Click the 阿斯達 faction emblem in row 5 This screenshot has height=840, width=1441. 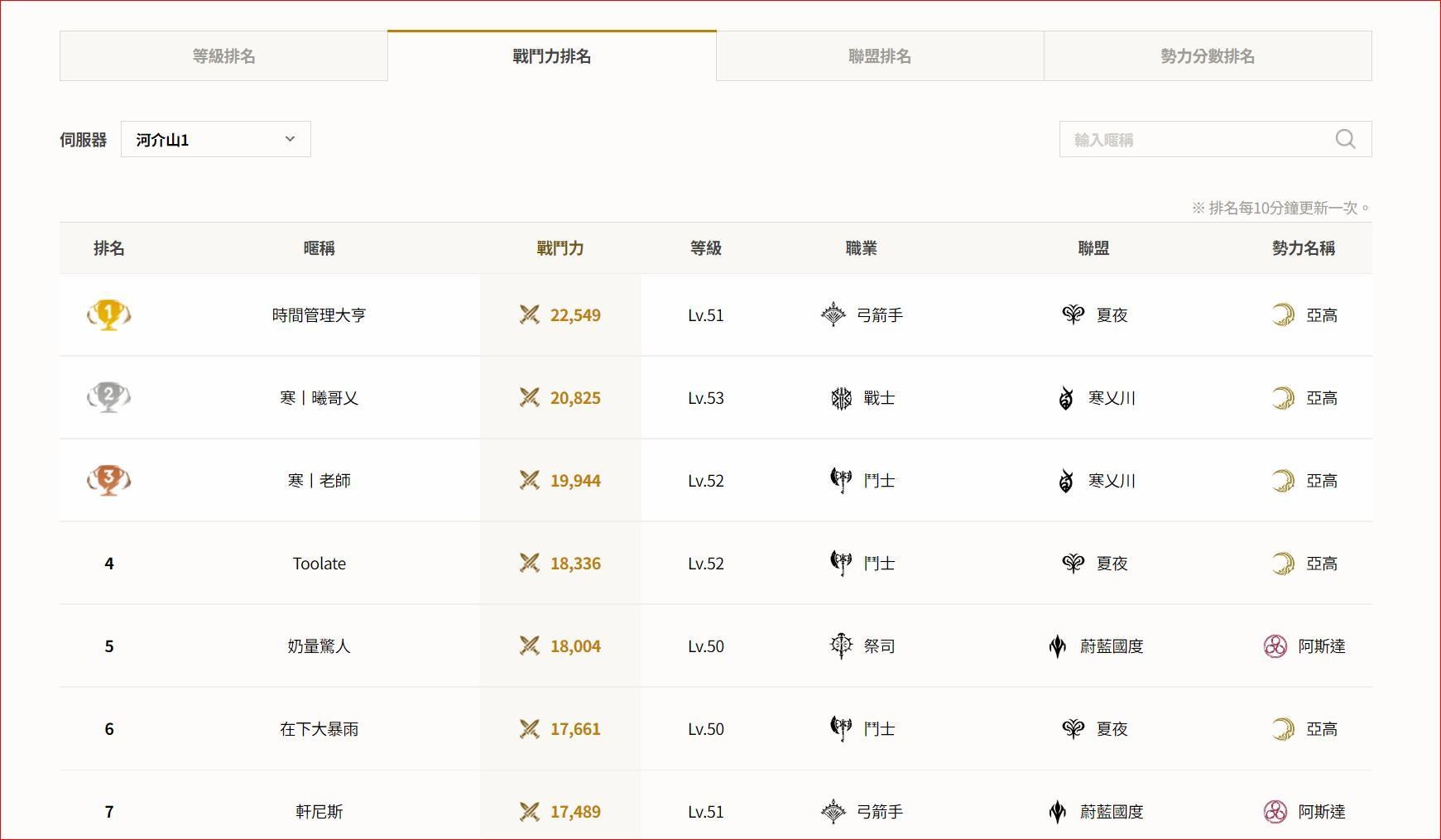click(1275, 646)
